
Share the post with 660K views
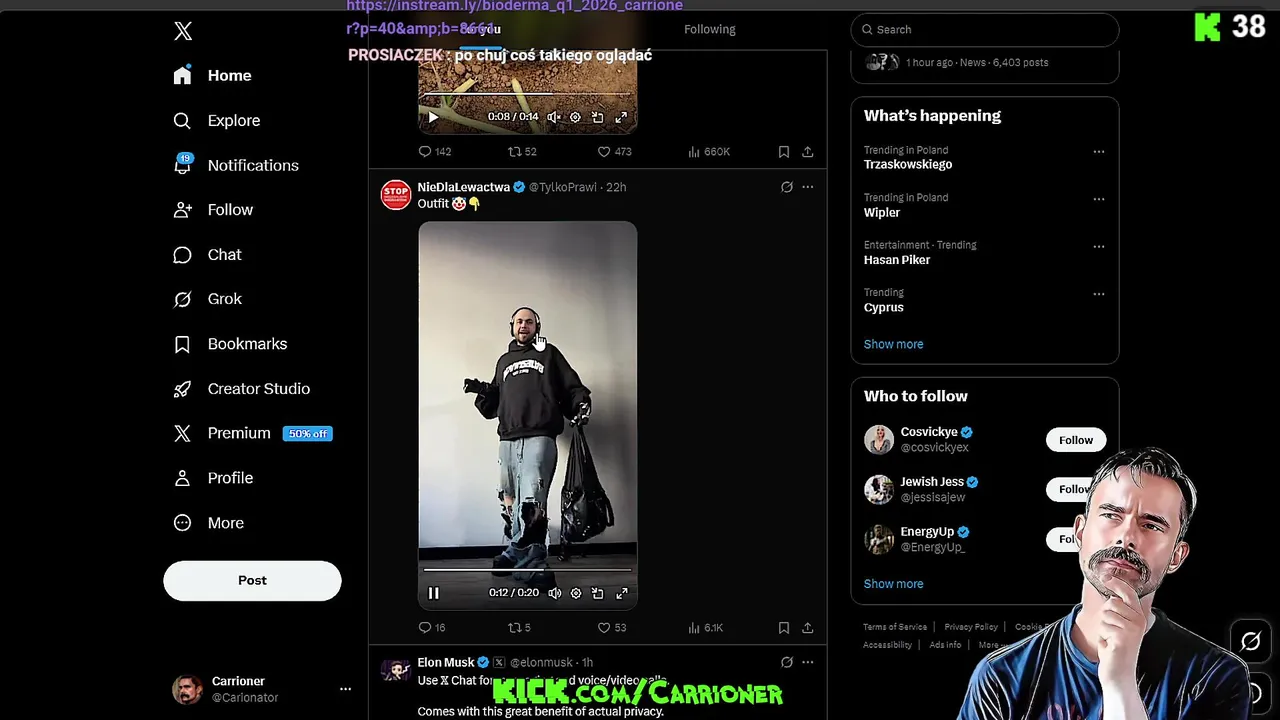[x=807, y=152]
